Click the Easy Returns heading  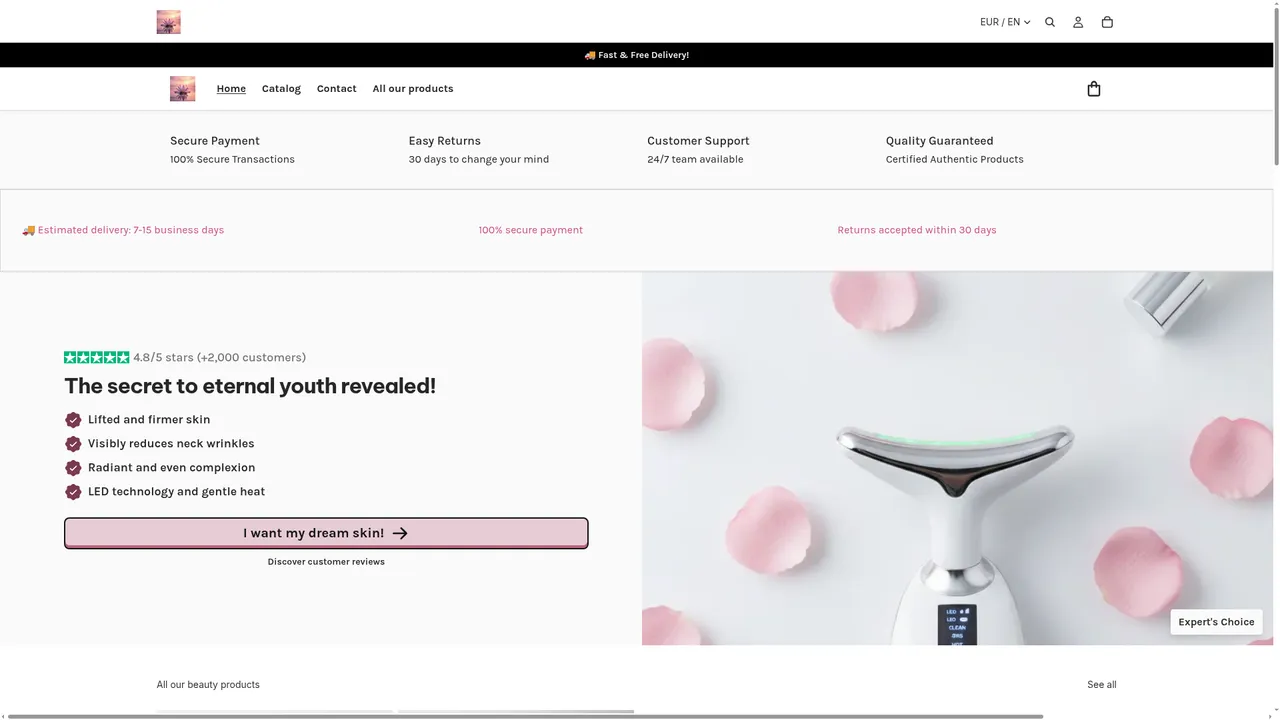(445, 141)
